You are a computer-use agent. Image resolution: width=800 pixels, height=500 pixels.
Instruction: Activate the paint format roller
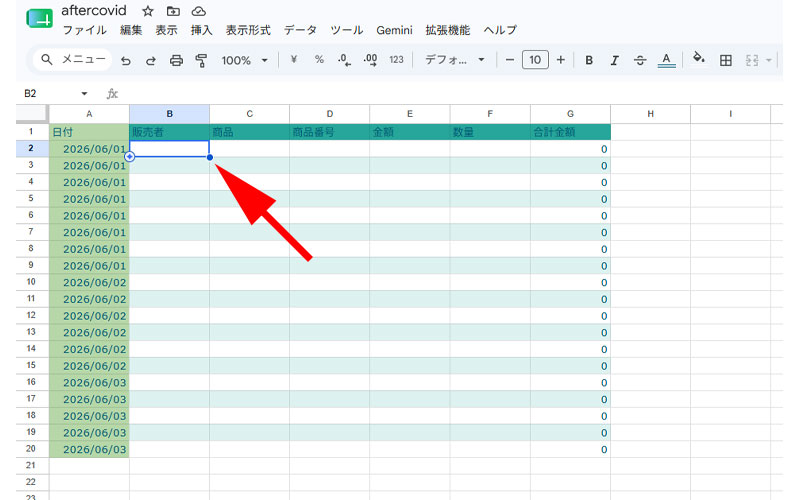point(201,61)
